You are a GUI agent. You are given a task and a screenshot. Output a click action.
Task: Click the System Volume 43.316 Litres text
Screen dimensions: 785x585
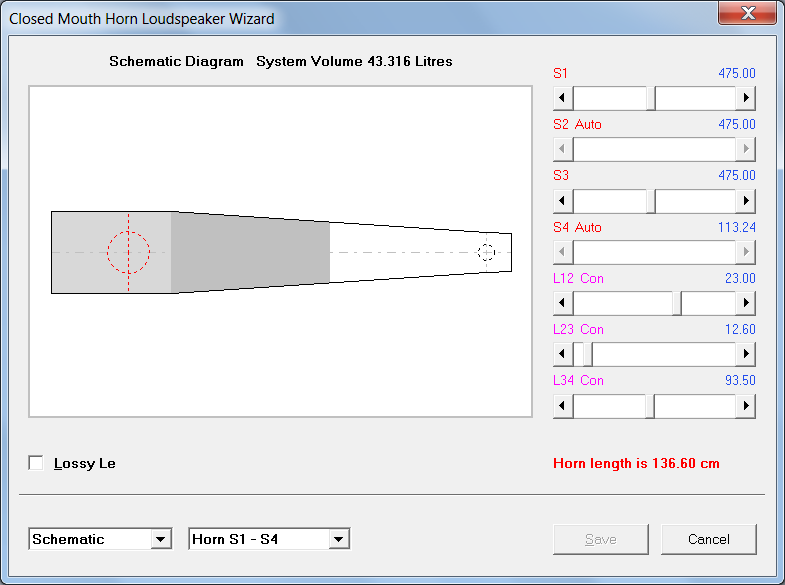(354, 61)
